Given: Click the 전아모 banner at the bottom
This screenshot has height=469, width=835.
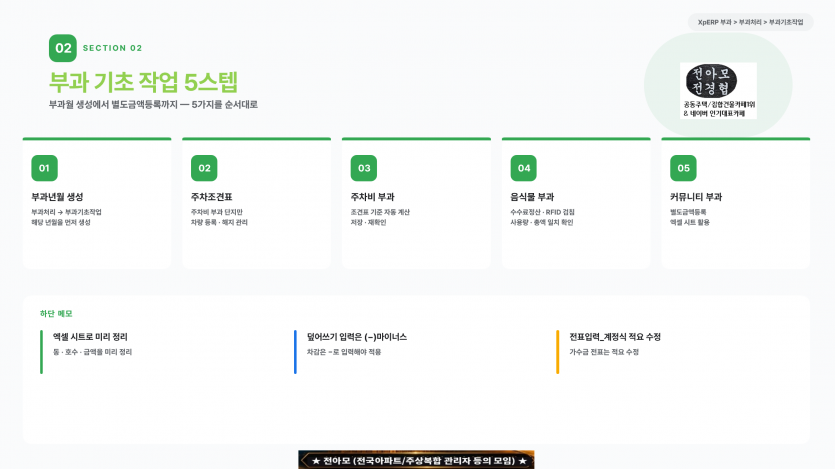Looking at the screenshot, I should 416,460.
